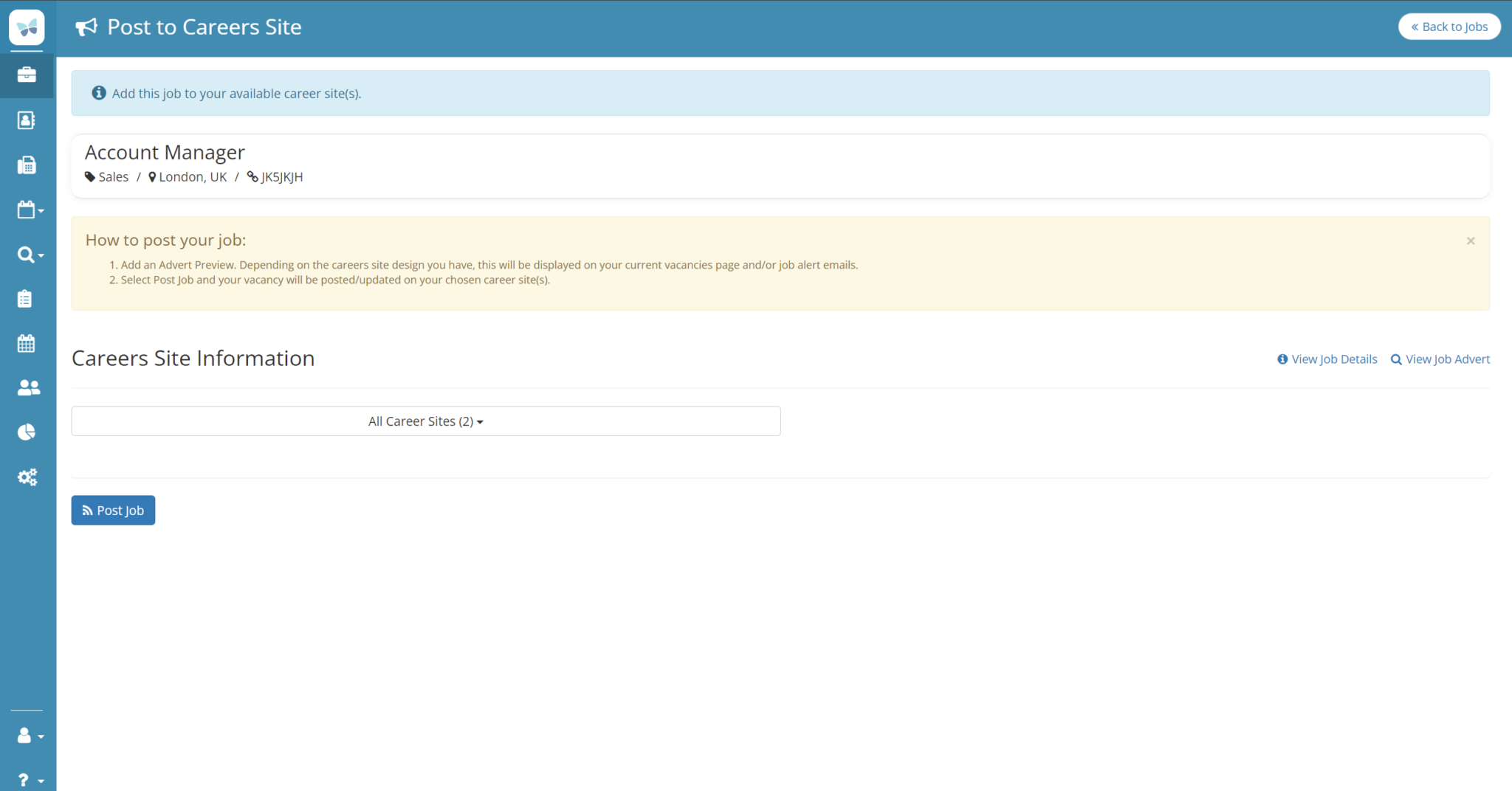Open the pie chart reports icon
1512x791 pixels.
27,432
